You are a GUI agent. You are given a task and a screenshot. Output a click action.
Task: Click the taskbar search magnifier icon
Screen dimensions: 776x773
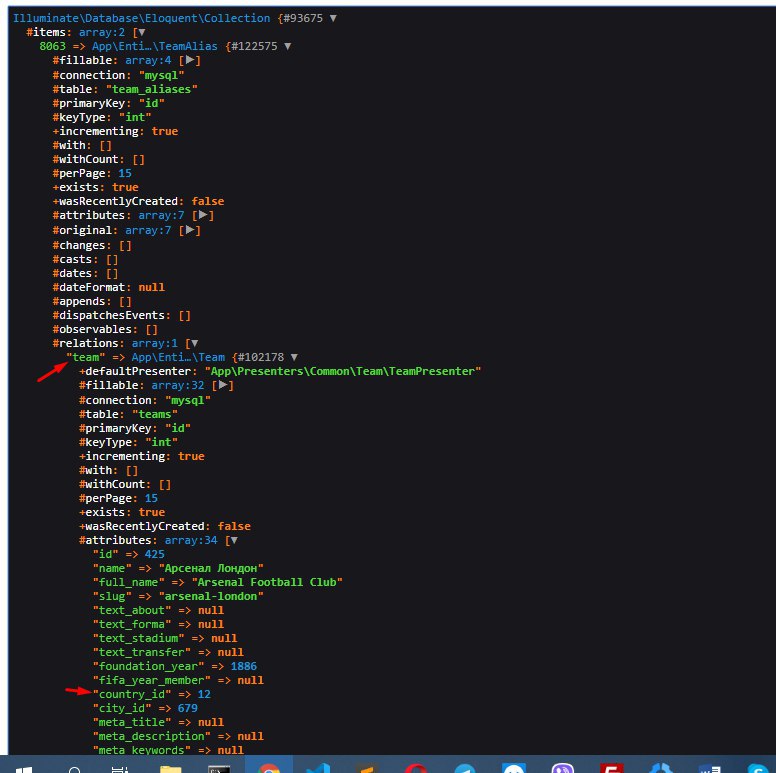point(75,769)
